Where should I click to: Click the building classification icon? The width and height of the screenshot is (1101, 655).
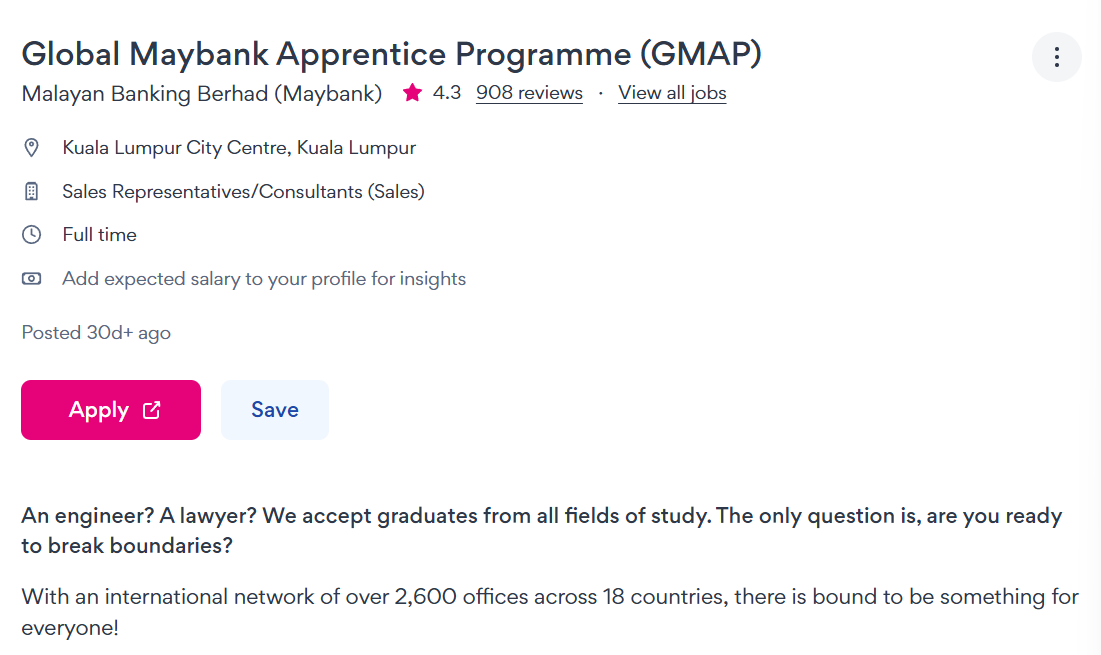(31, 191)
